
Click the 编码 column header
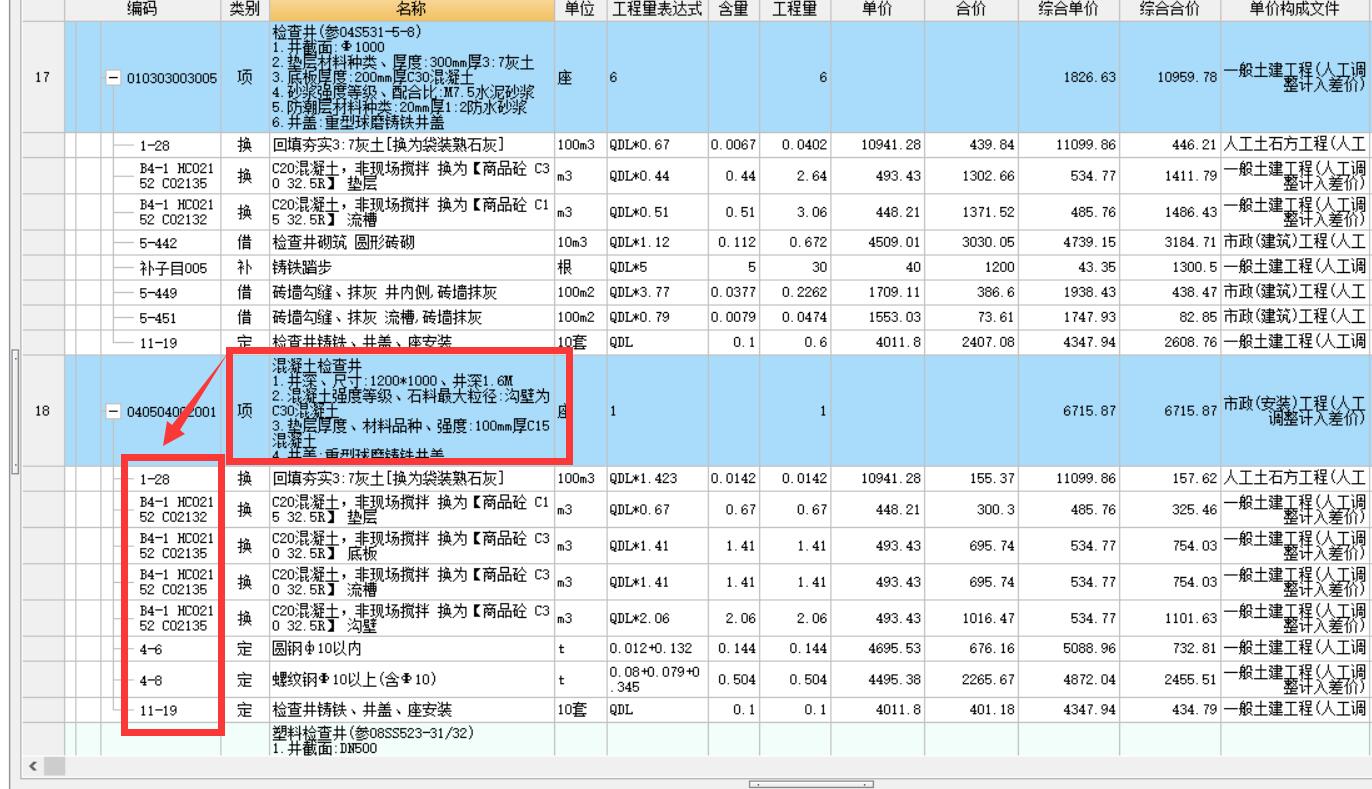click(x=140, y=10)
